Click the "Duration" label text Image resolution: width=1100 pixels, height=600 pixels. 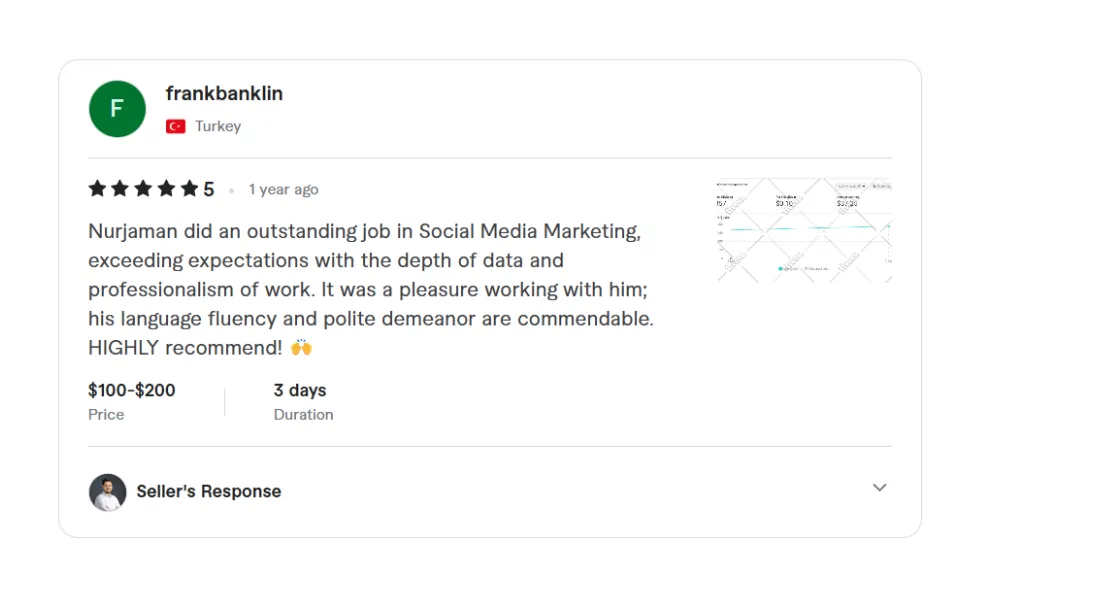[303, 414]
